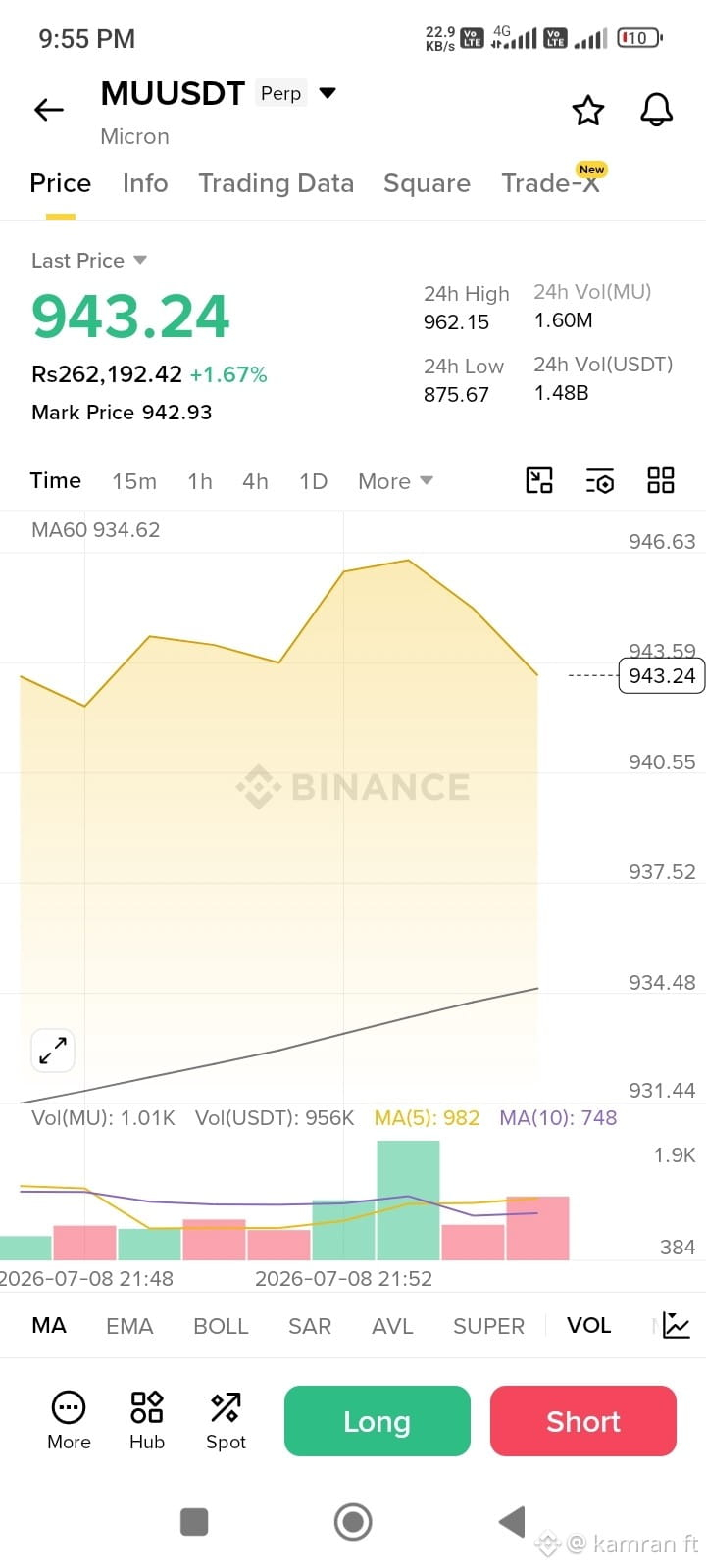The width and height of the screenshot is (706, 1568).
Task: Open chart drawing tools icon
Action: 539,480
